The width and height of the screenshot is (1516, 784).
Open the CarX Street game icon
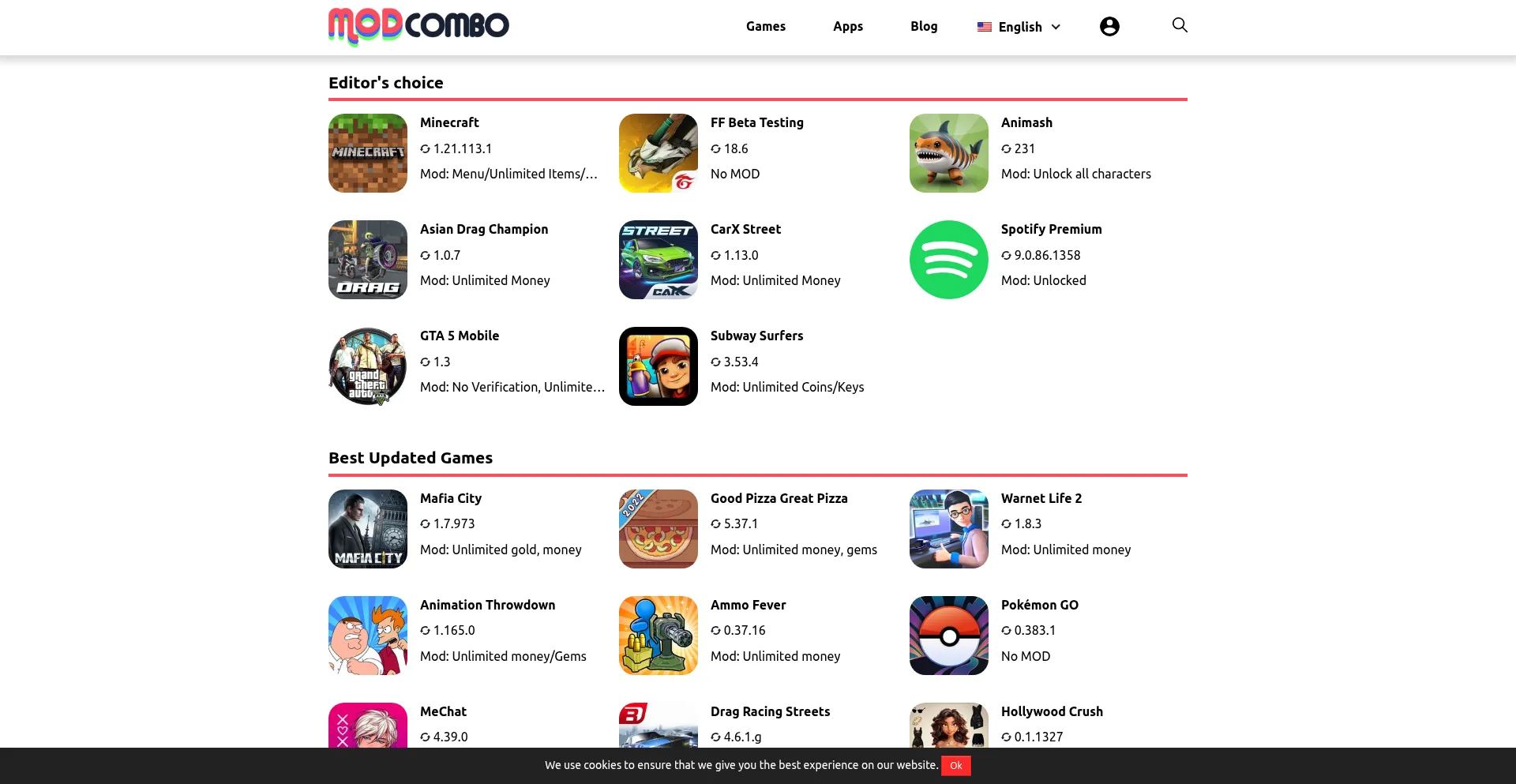659,260
